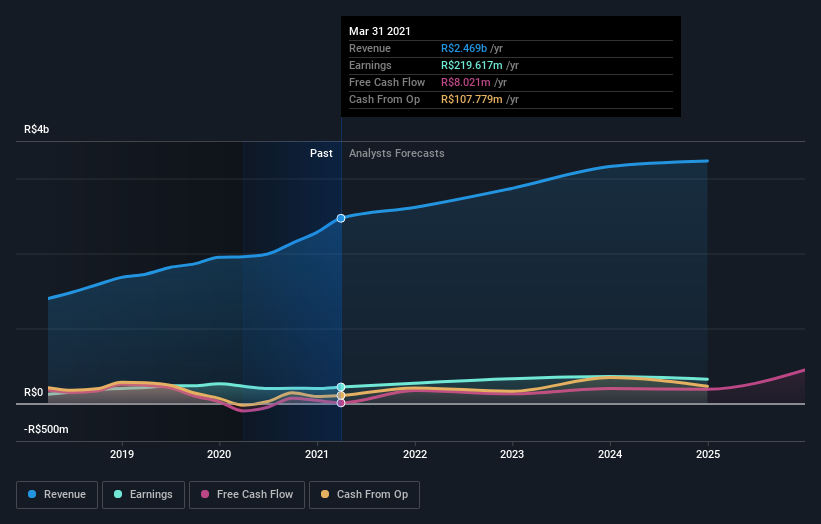
Task: Click the R$219.617m earnings value
Action: (x=472, y=65)
